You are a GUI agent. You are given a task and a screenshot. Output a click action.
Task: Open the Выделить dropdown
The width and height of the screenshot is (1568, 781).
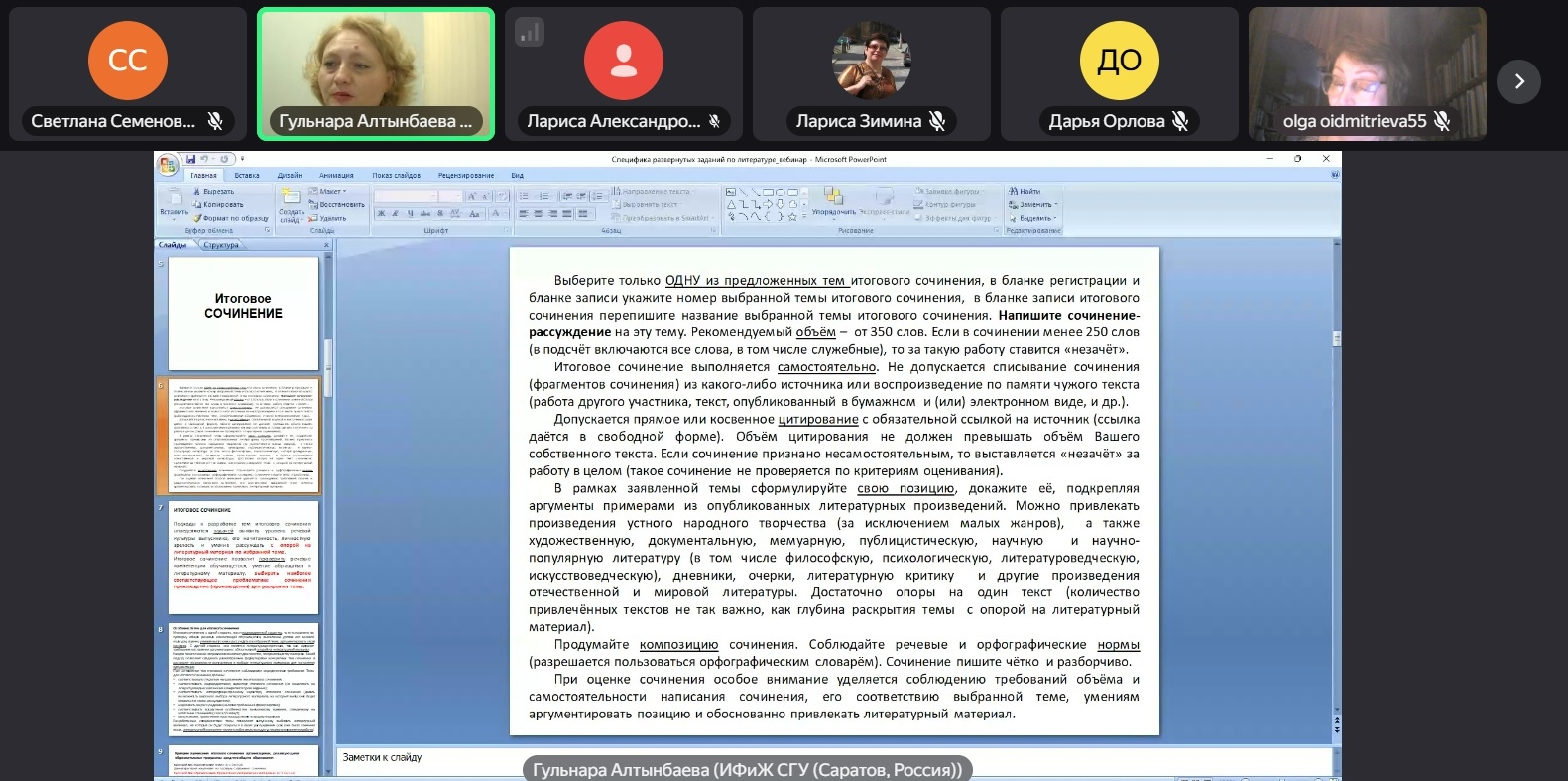[1055, 218]
